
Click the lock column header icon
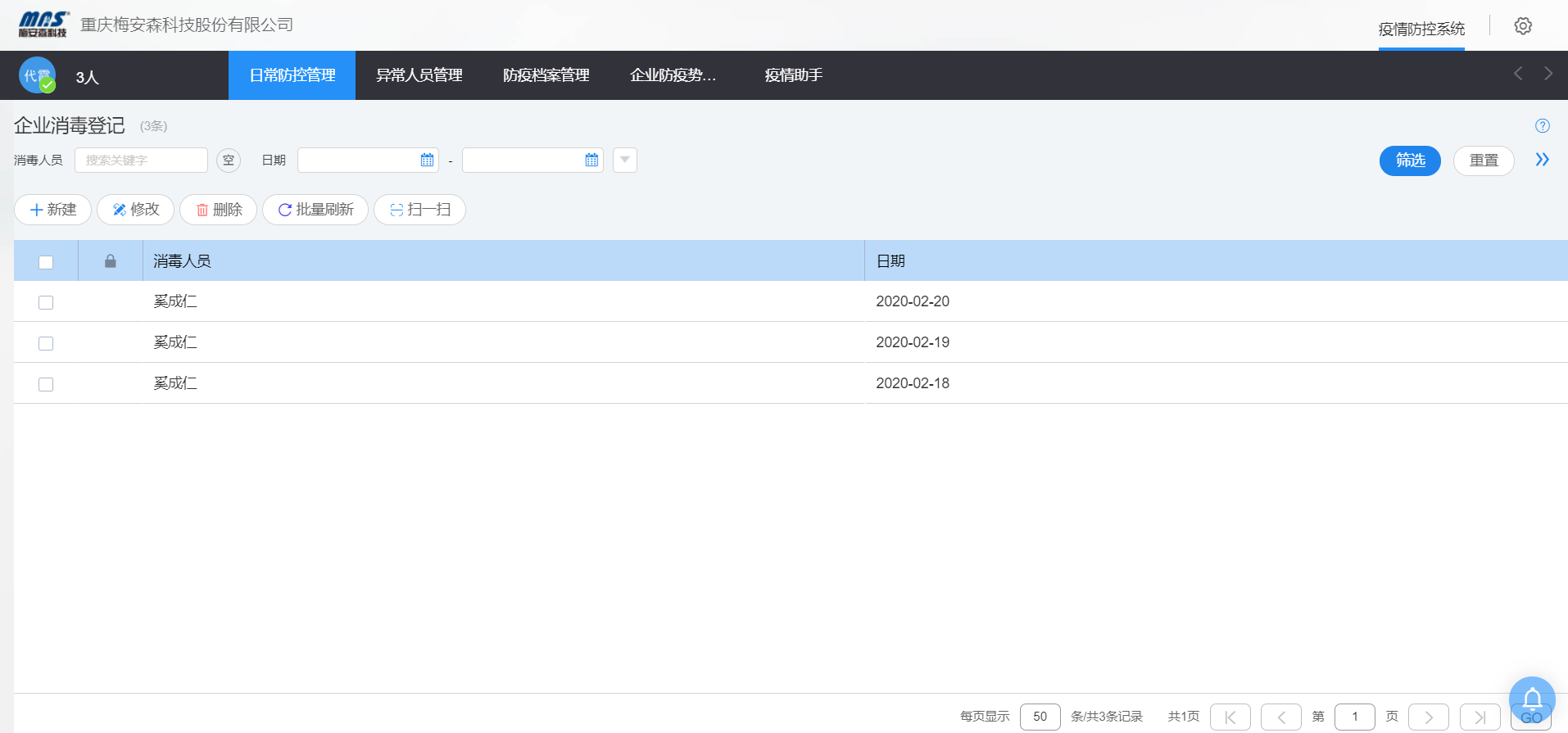(111, 261)
